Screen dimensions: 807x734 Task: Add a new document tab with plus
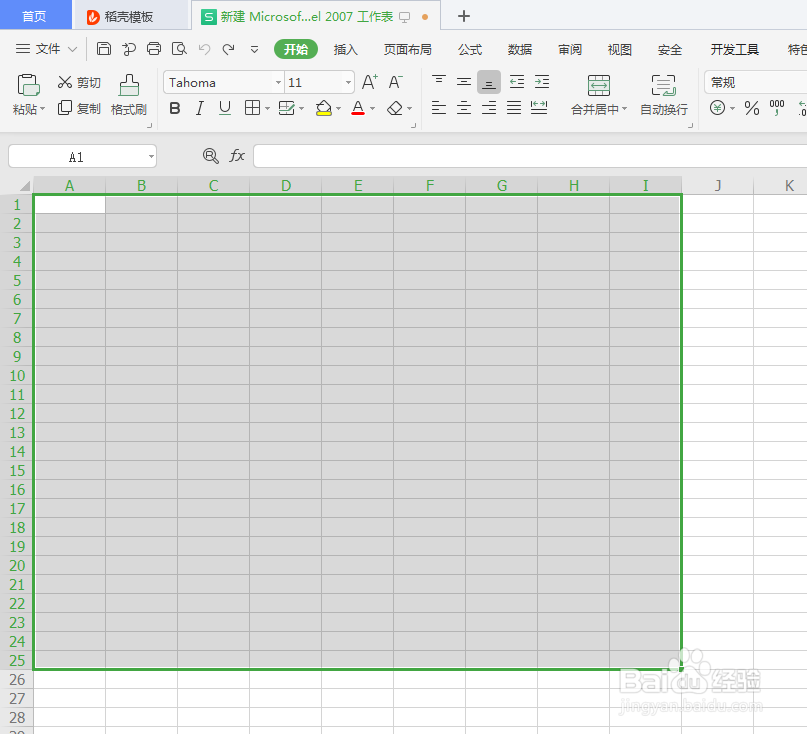coord(464,16)
